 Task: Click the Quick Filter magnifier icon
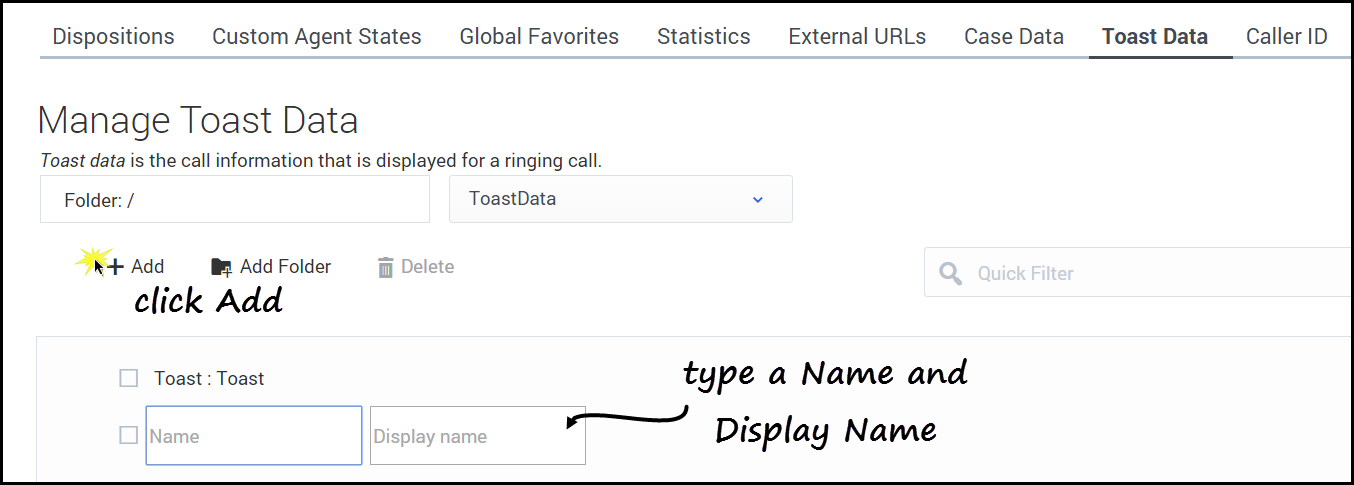click(x=951, y=274)
